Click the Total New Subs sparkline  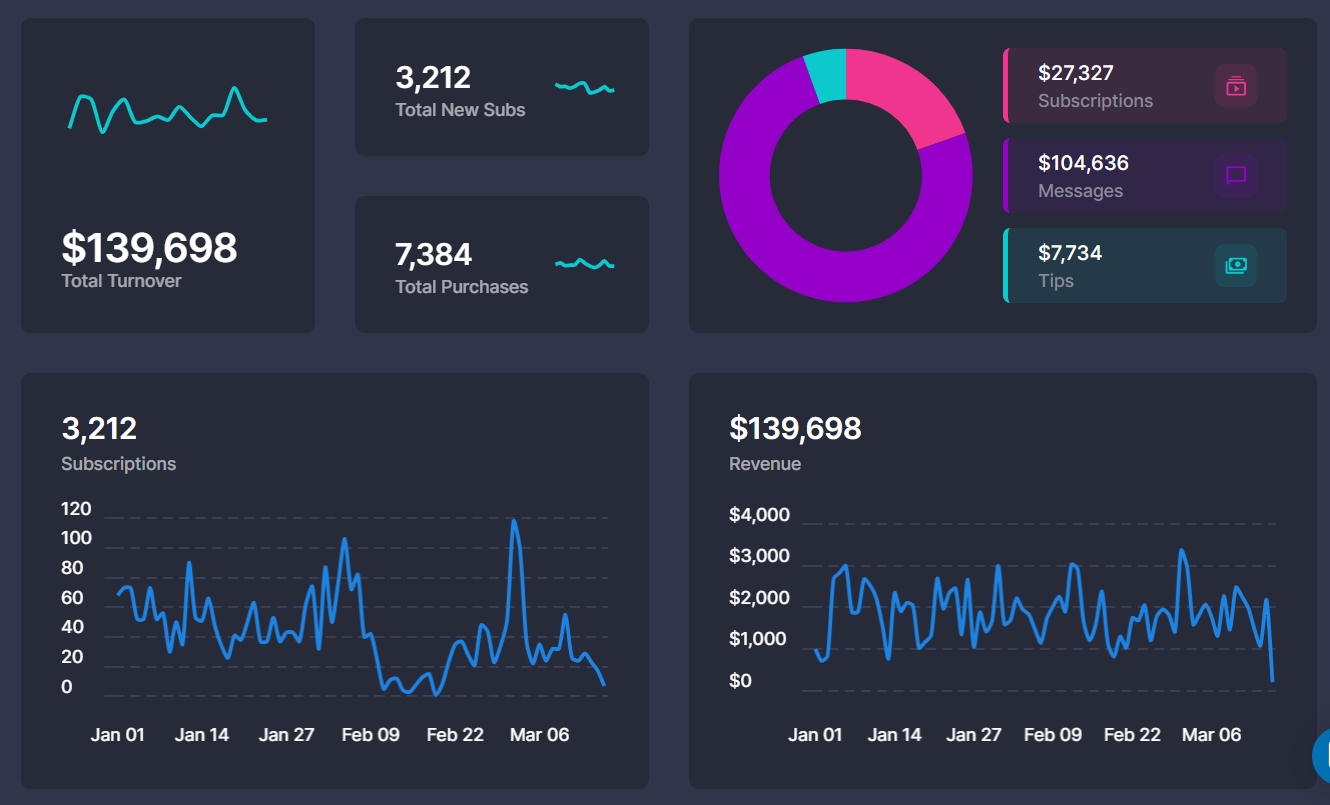coord(585,88)
